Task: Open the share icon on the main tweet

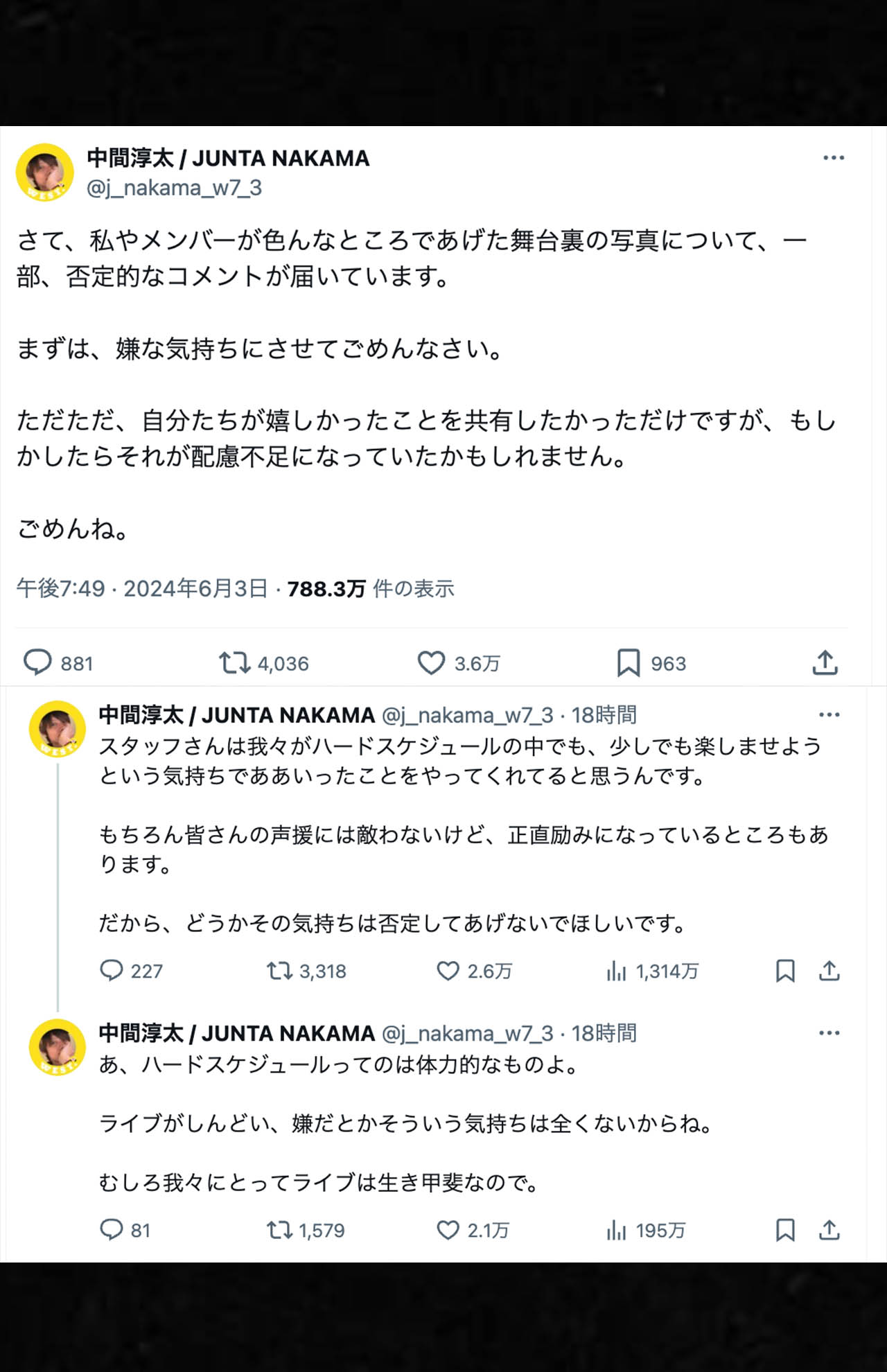Action: (x=826, y=663)
